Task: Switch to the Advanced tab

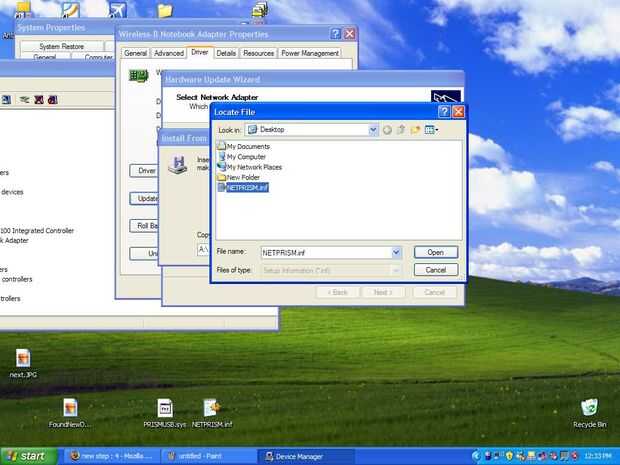Action: (x=169, y=53)
